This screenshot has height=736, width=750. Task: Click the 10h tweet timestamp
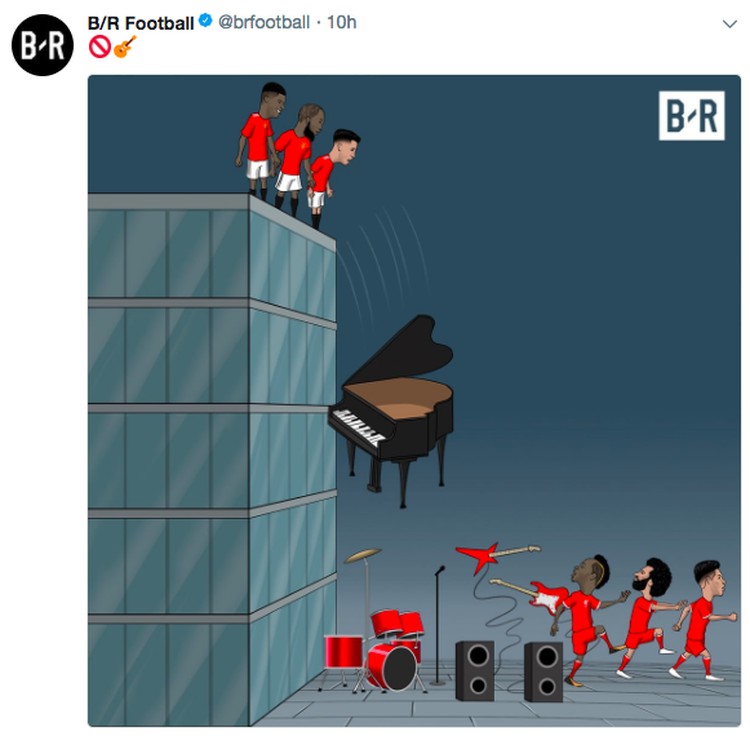tap(342, 22)
